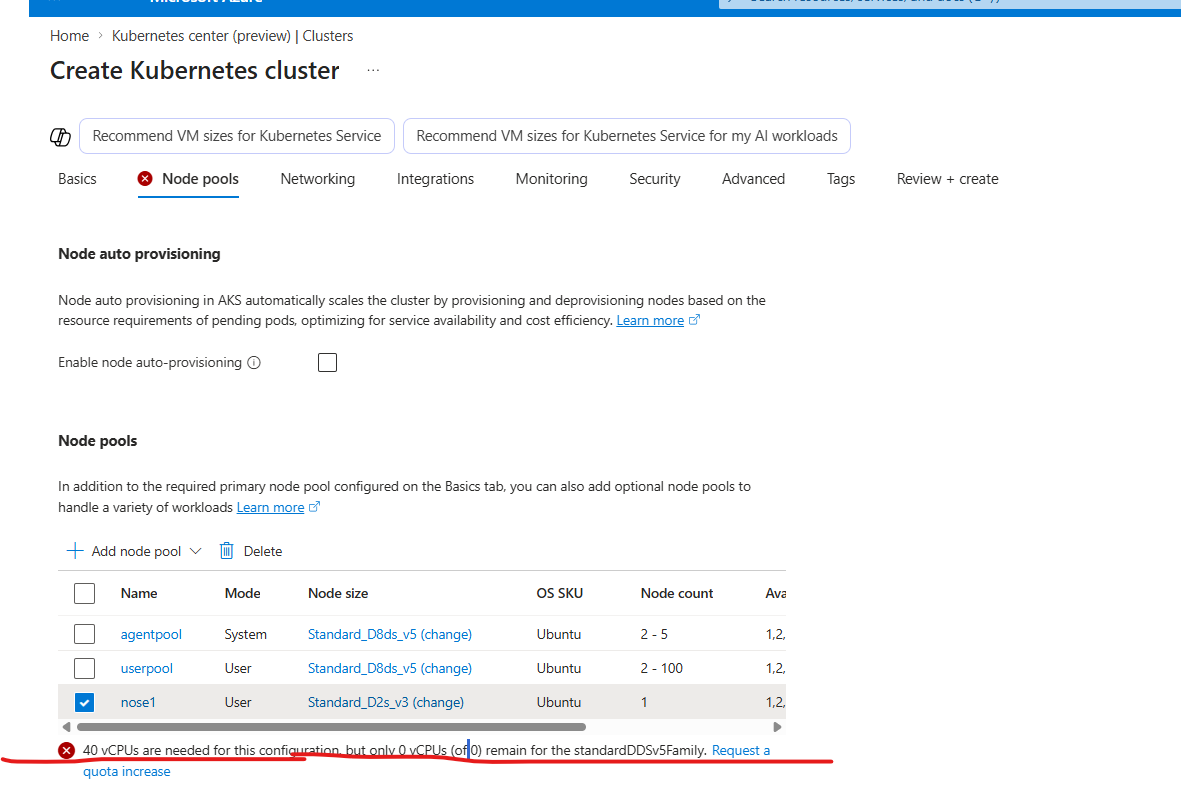Viewport: 1181px width, 802px height.
Task: Click the info icon next to Enable node auto-provisioning
Action: tap(255, 363)
